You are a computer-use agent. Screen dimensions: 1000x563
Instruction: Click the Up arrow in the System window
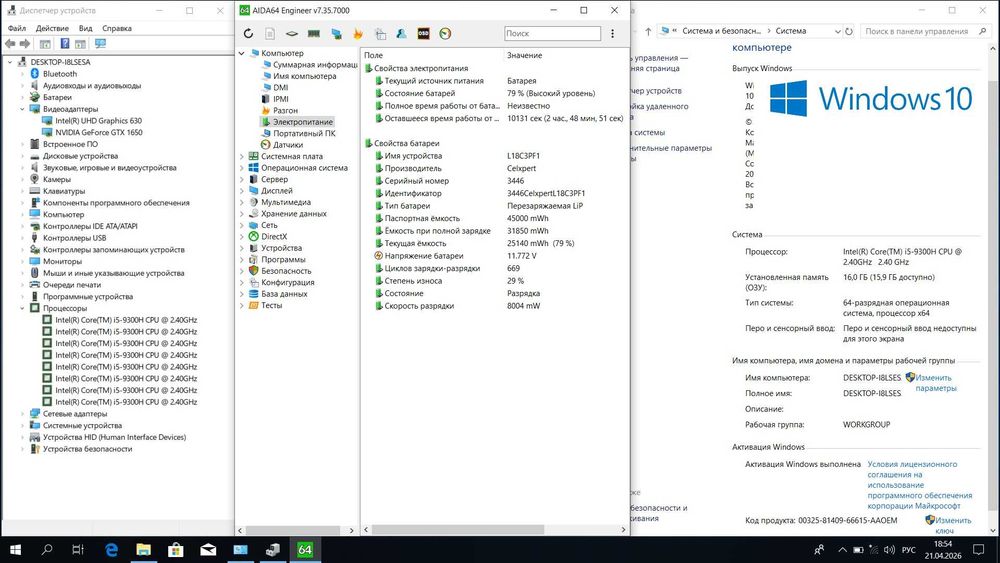point(648,31)
